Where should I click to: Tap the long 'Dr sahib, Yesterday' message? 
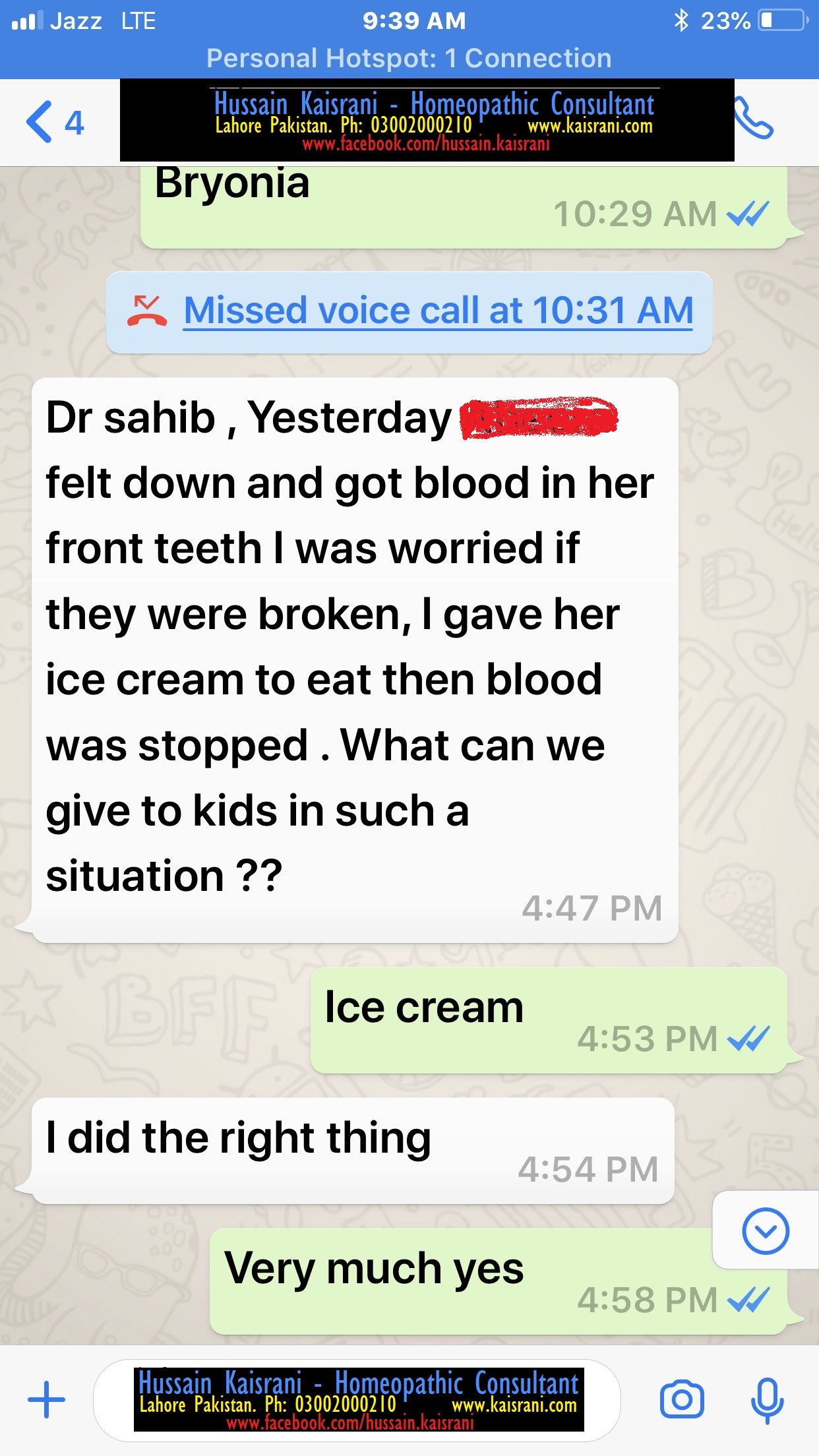355,660
